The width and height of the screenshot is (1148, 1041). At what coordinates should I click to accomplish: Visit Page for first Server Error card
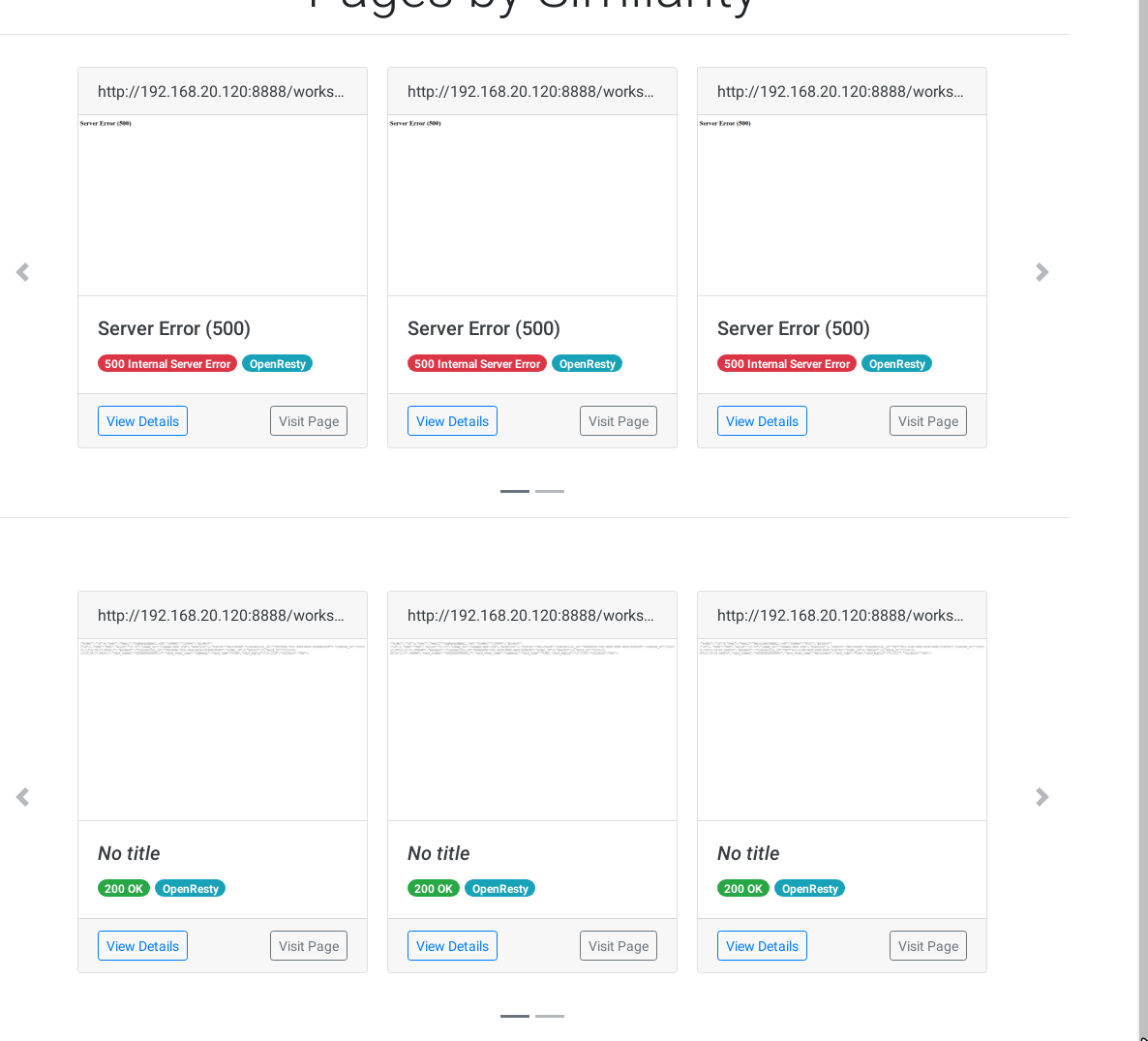[309, 421]
